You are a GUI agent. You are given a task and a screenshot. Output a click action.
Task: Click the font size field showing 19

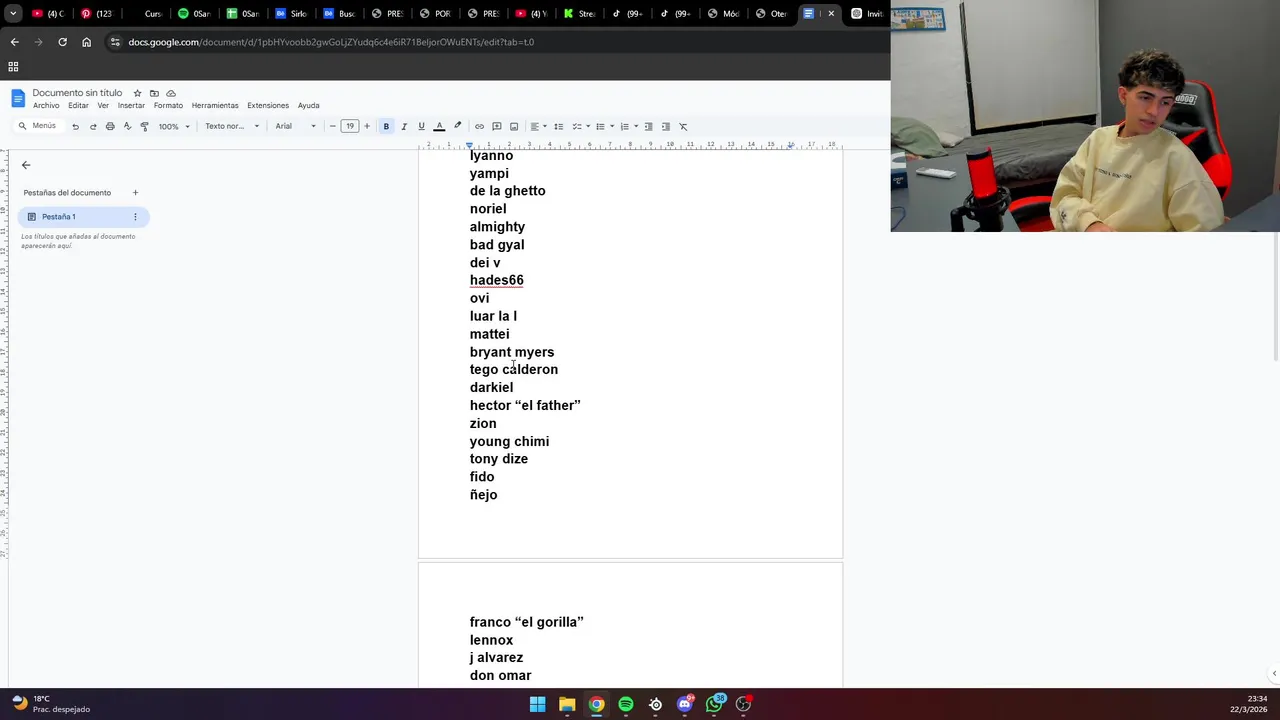pyautogui.click(x=349, y=126)
